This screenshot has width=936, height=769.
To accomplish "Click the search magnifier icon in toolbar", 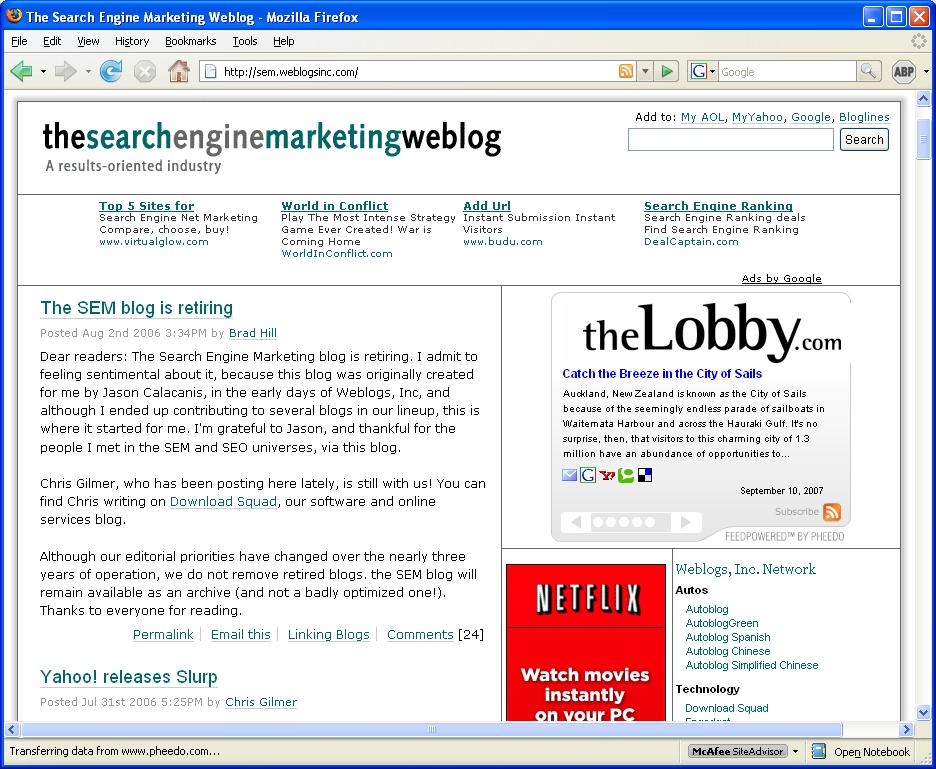I will [869, 72].
